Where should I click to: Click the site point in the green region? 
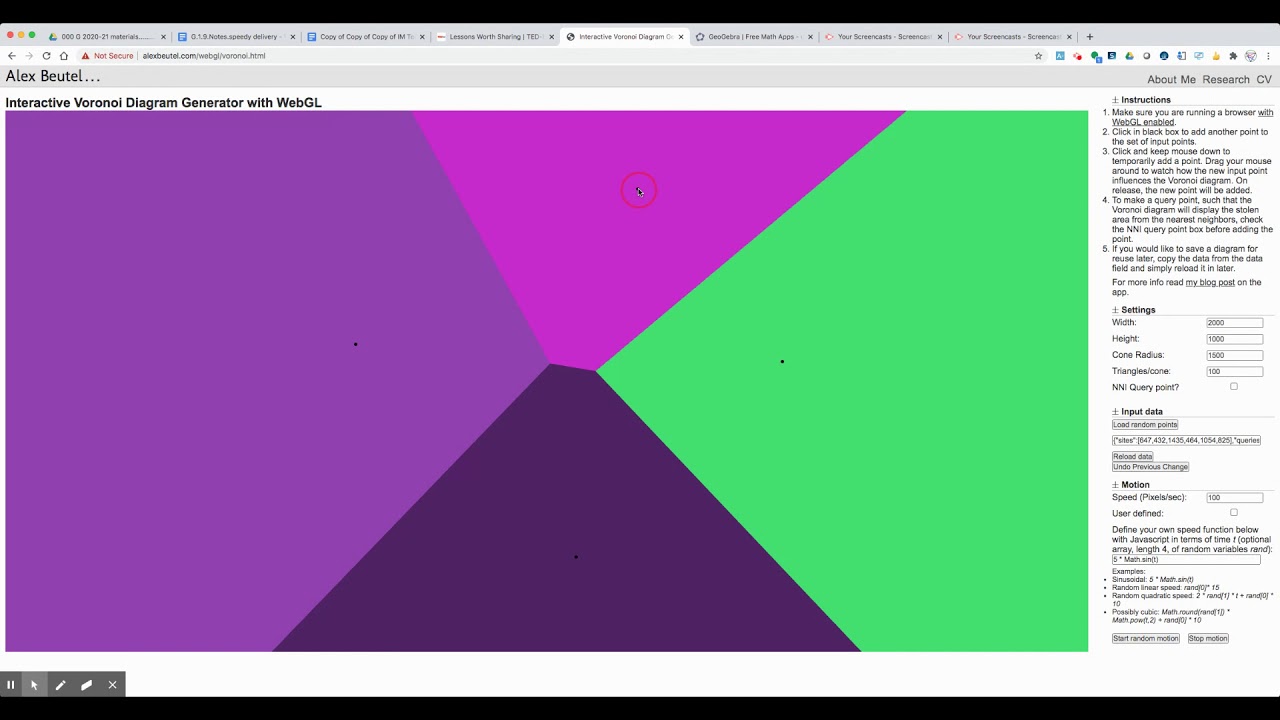click(782, 361)
